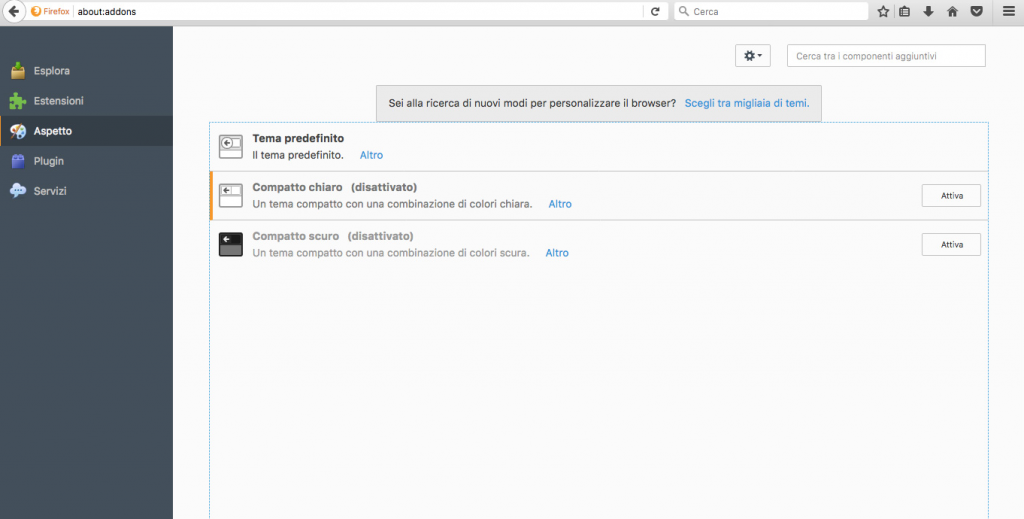Click the Tema predefinito theme icon
This screenshot has height=519, width=1024.
[231, 147]
